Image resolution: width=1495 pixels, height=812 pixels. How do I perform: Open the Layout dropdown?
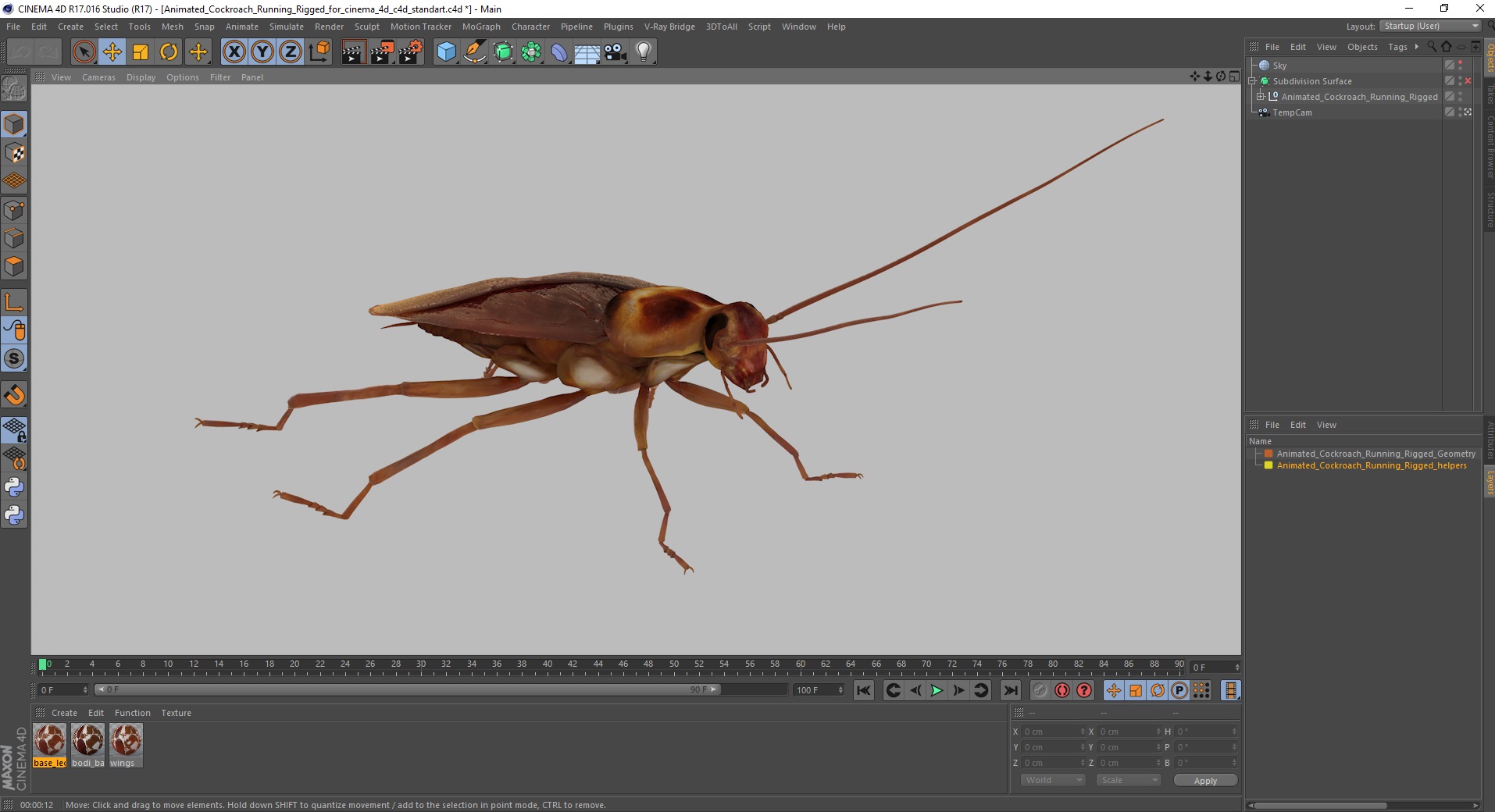click(x=1430, y=27)
